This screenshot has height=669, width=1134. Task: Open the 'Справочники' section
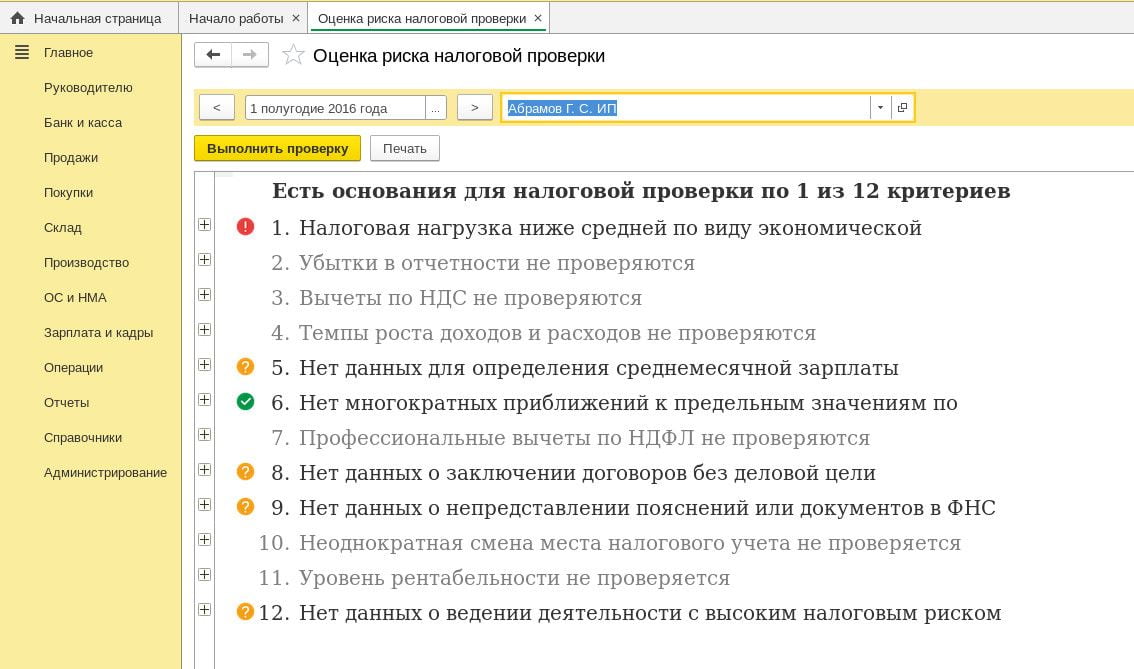82,438
